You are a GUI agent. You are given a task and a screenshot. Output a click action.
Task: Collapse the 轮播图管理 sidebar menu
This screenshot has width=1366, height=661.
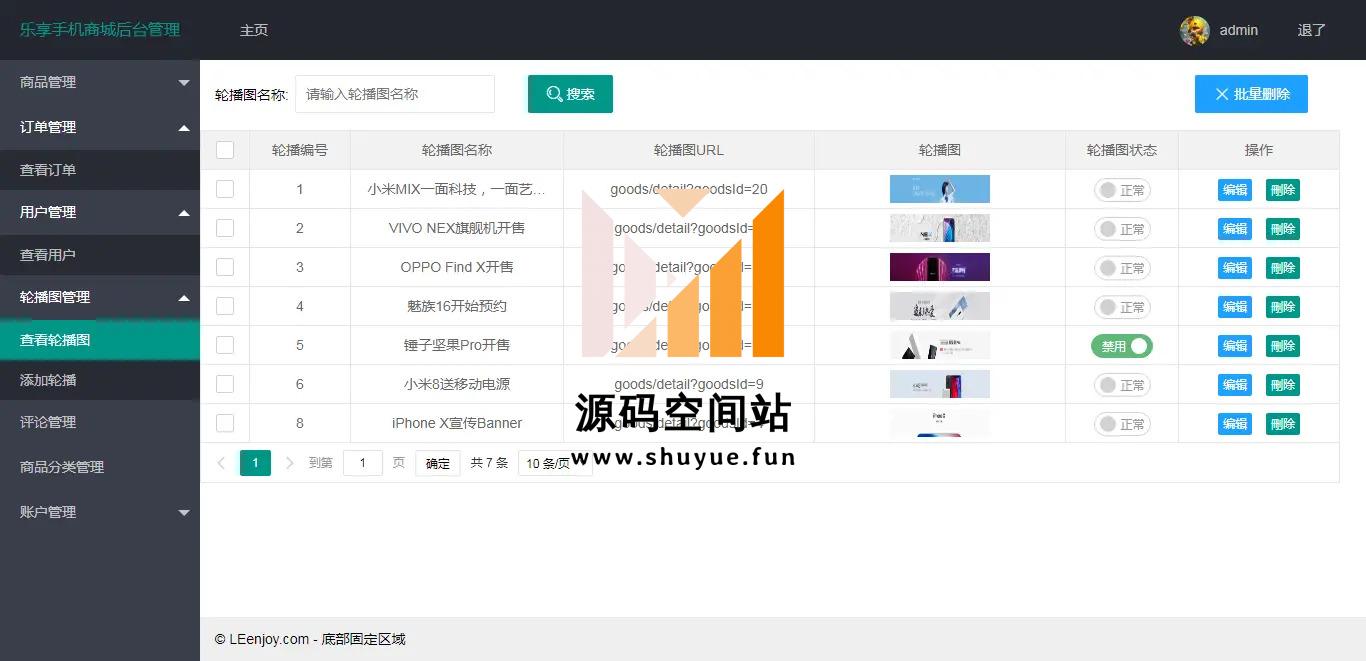click(x=100, y=297)
